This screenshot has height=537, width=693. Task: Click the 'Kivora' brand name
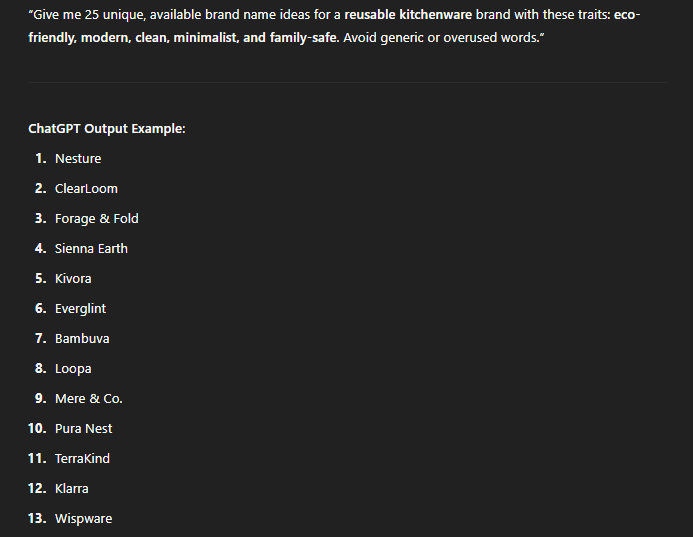tap(73, 279)
